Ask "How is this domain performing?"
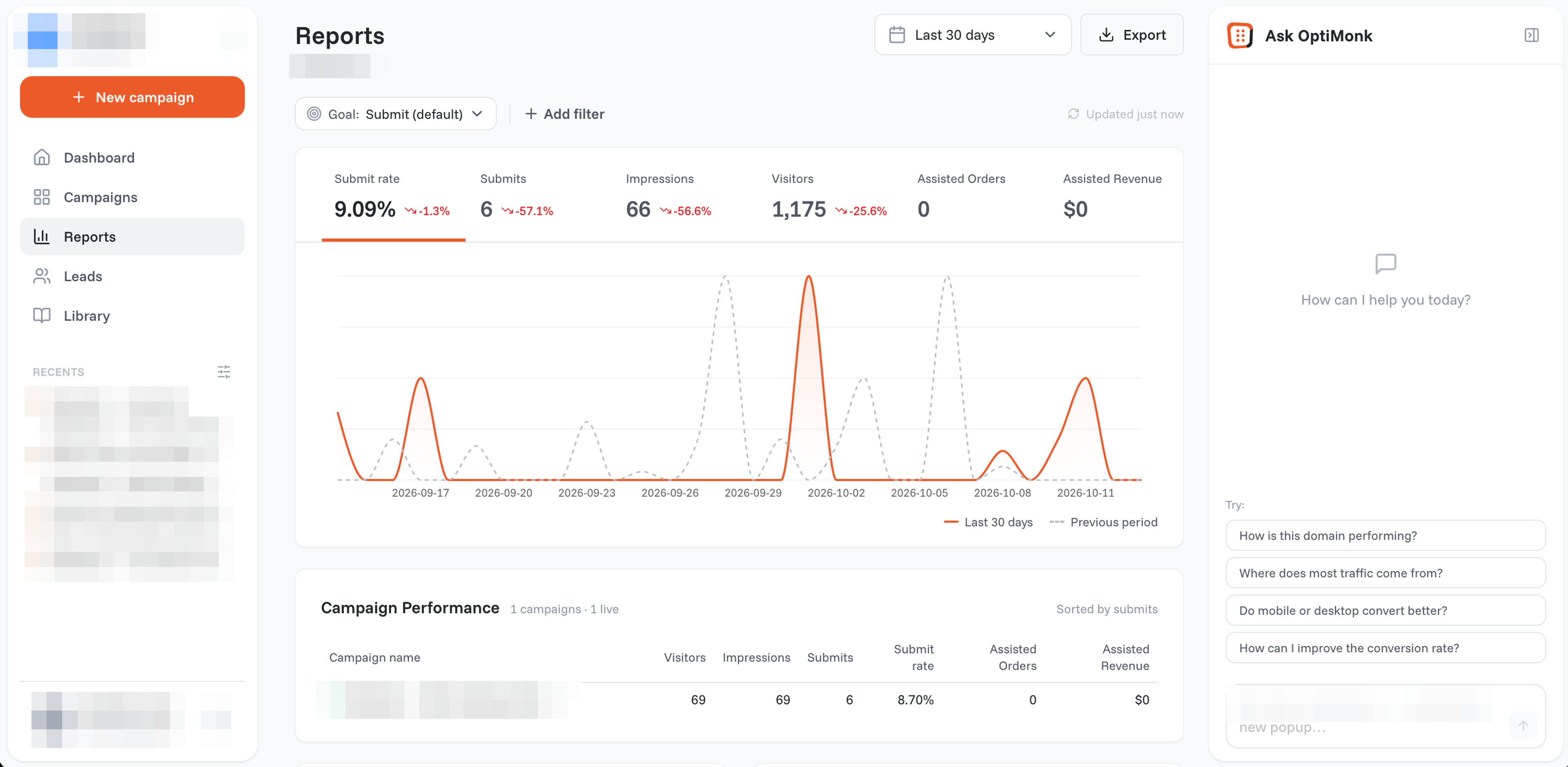The image size is (1568, 767). [1385, 536]
